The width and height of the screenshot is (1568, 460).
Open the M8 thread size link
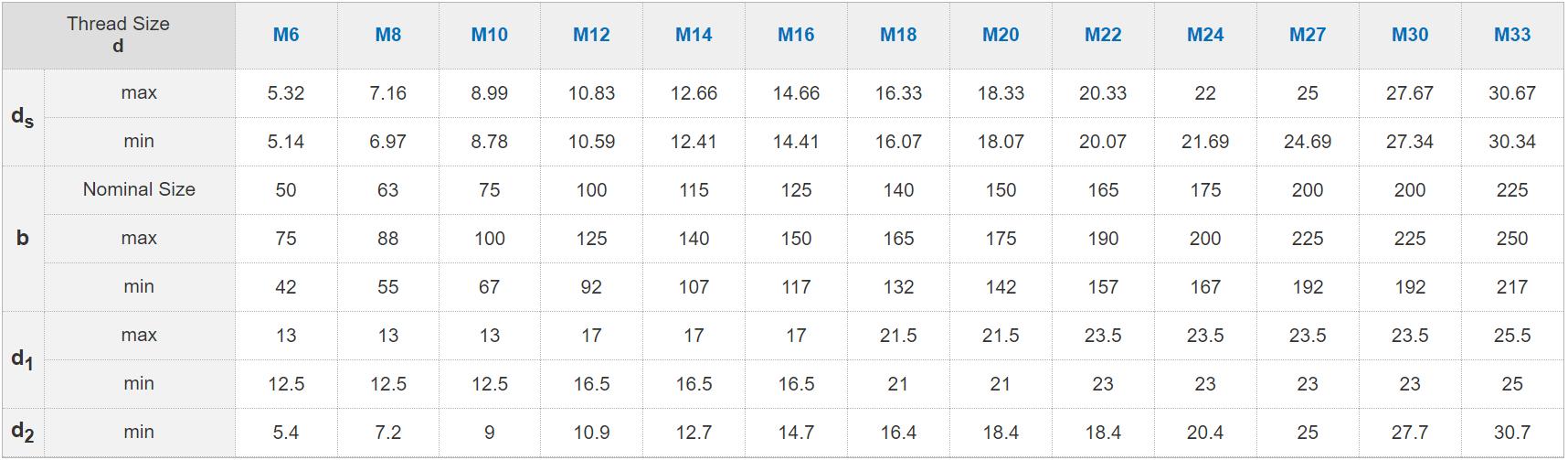point(388,35)
